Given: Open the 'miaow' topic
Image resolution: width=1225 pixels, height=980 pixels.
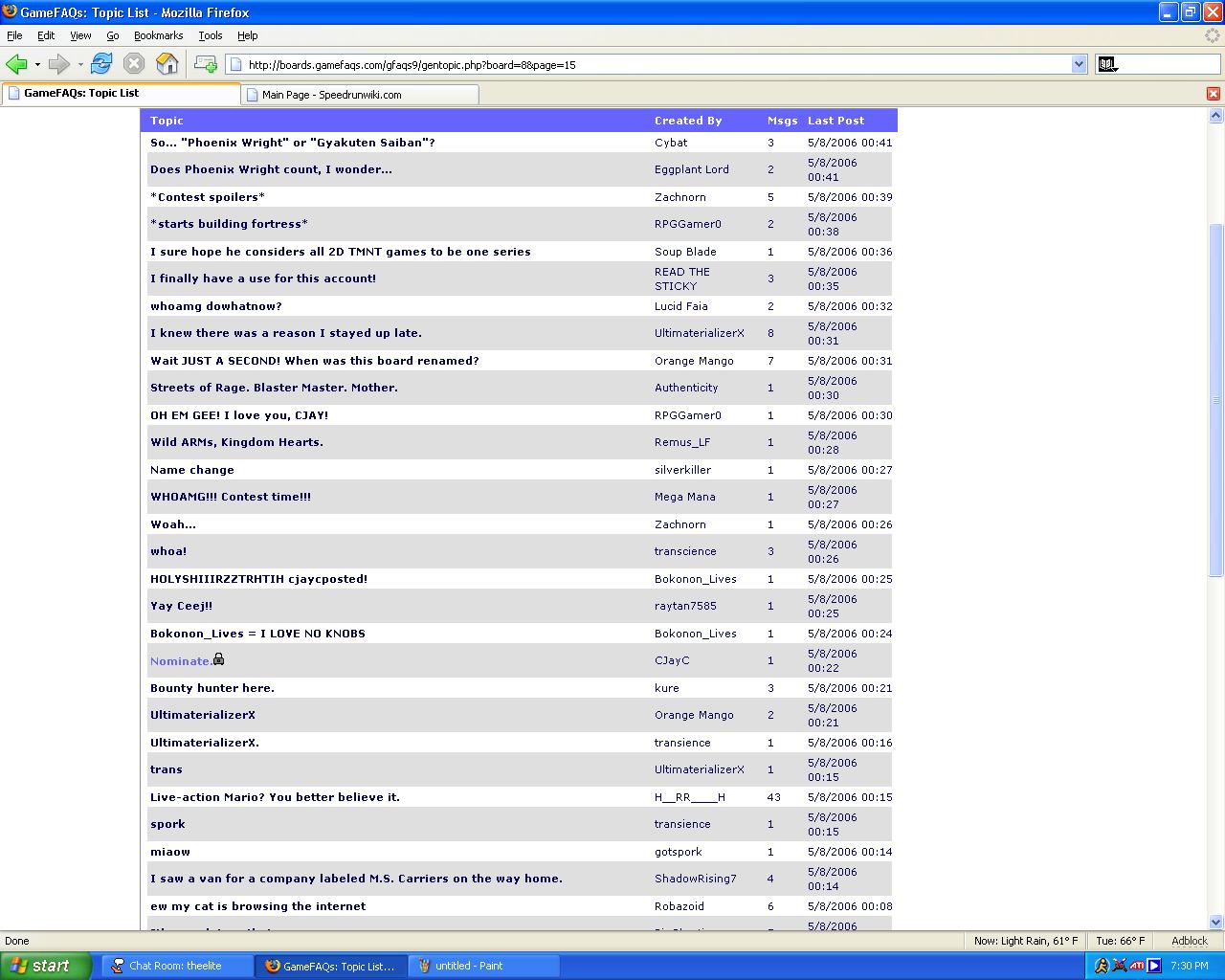Looking at the screenshot, I should (170, 852).
